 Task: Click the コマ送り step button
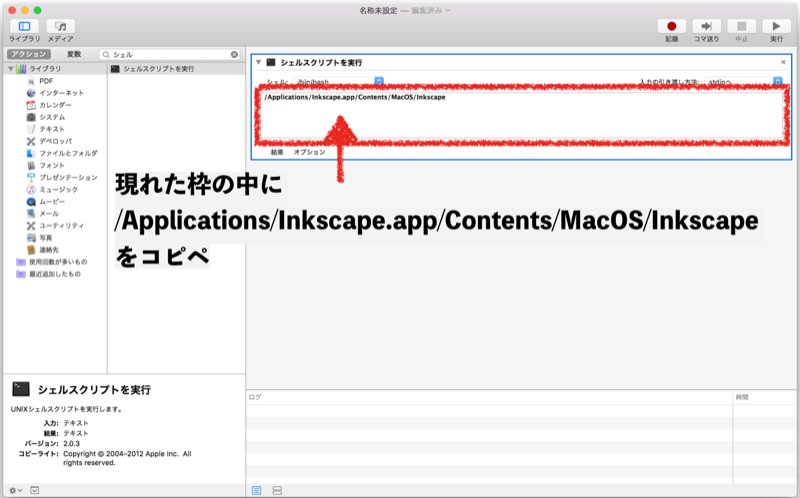(706, 27)
